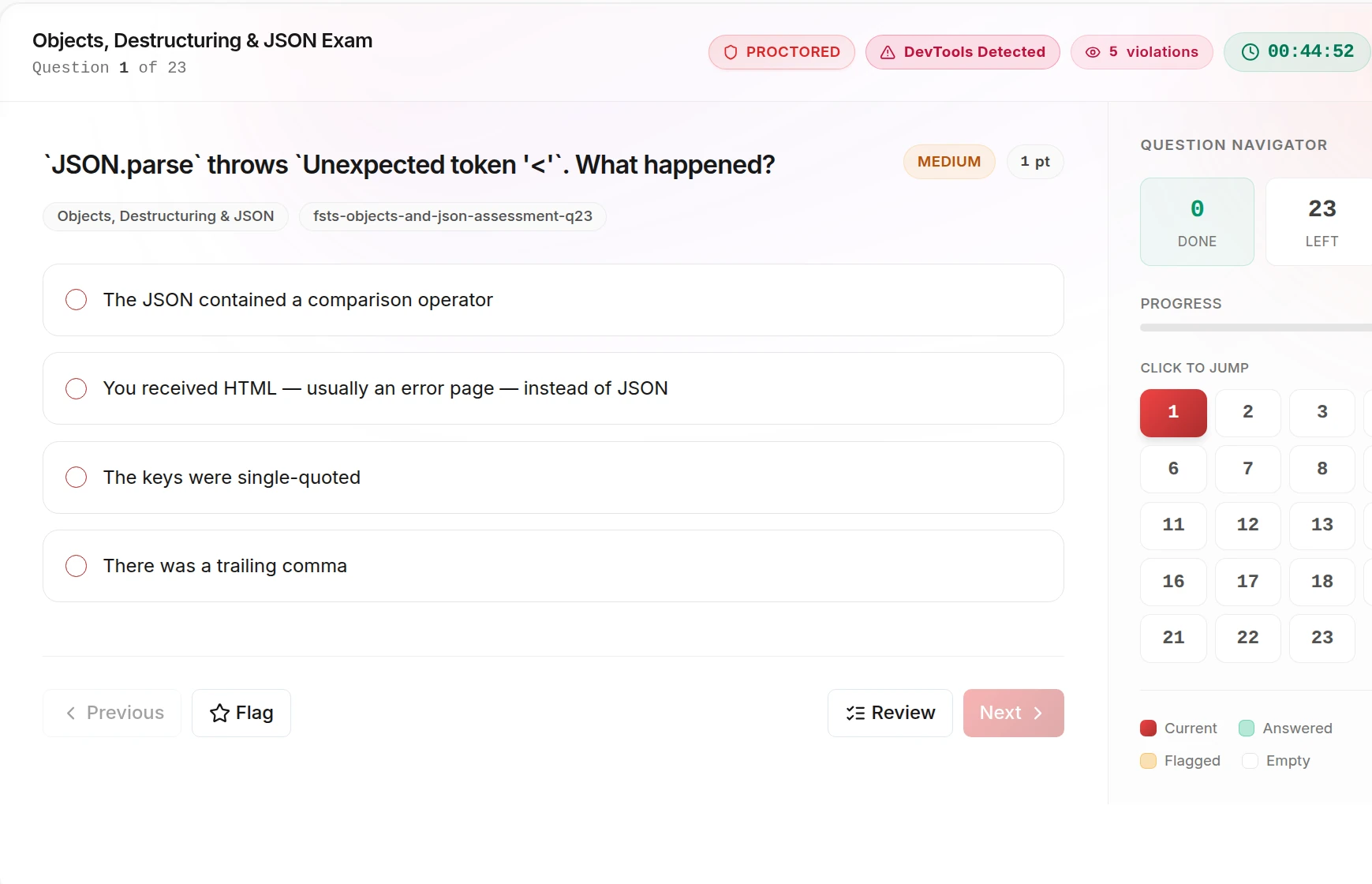Select 'The JSON contained a comparison operator'

click(553, 300)
